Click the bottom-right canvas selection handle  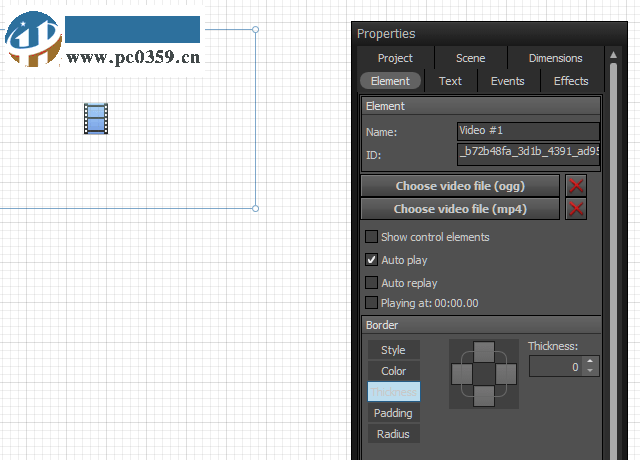click(256, 209)
